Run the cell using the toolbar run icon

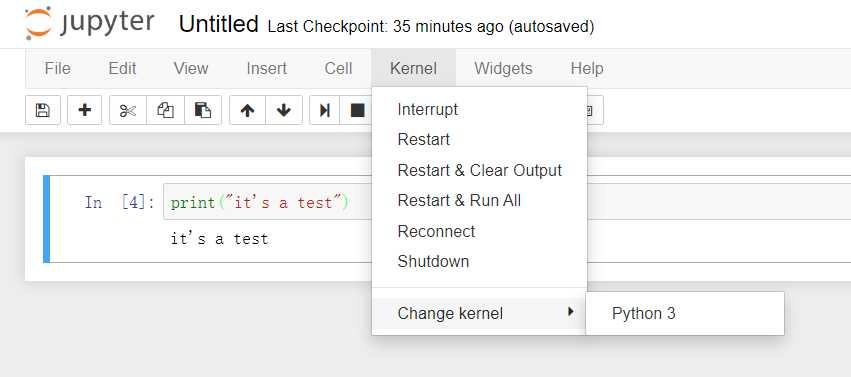coord(325,110)
